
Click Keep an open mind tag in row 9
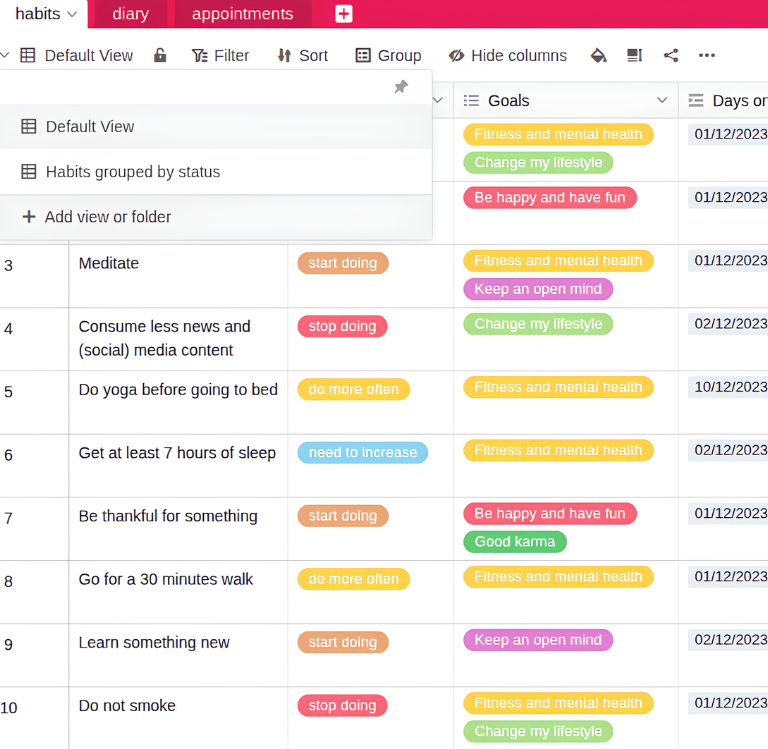point(538,640)
